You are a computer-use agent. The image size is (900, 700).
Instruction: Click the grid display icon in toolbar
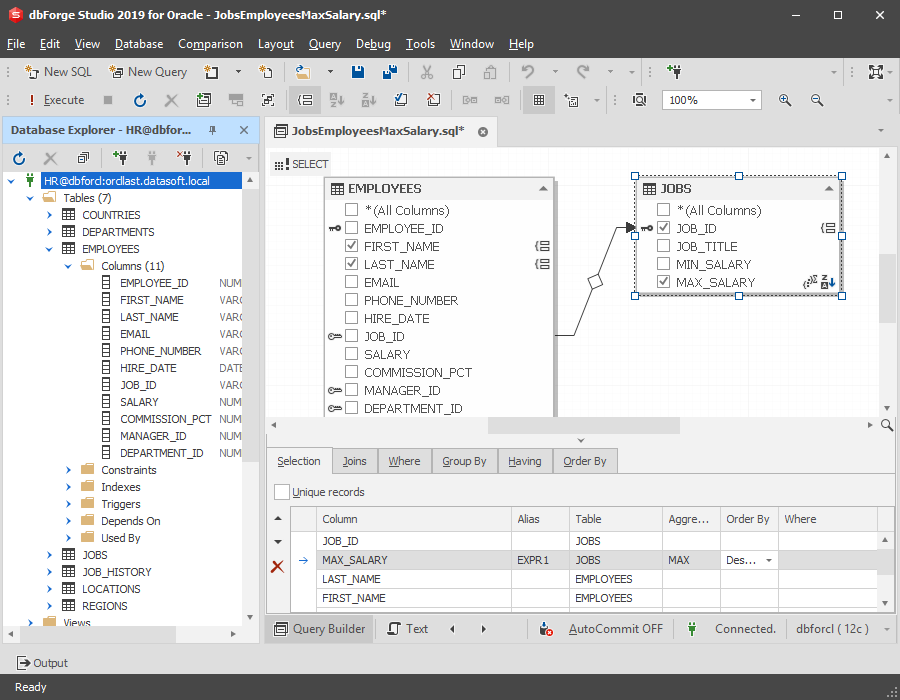tap(538, 100)
